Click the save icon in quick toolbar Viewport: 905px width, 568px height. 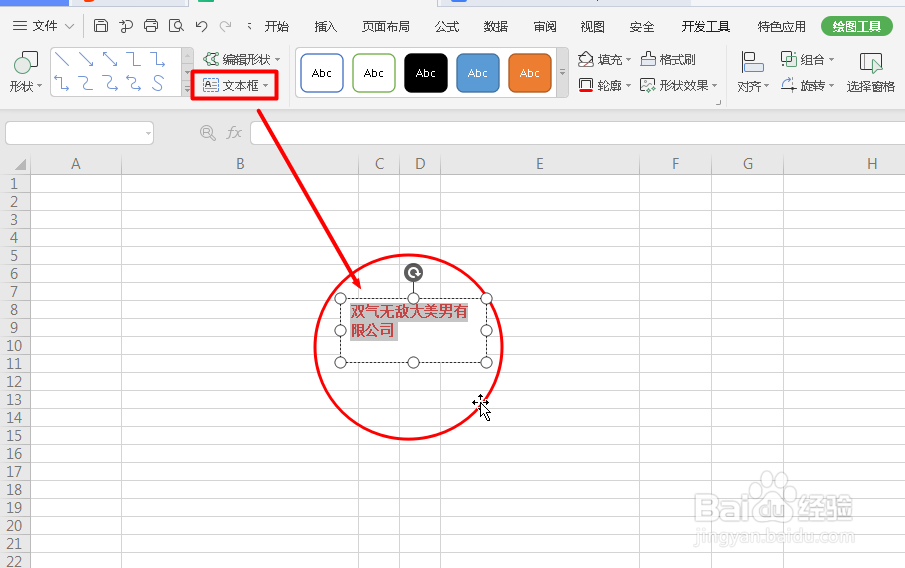[x=101, y=25]
